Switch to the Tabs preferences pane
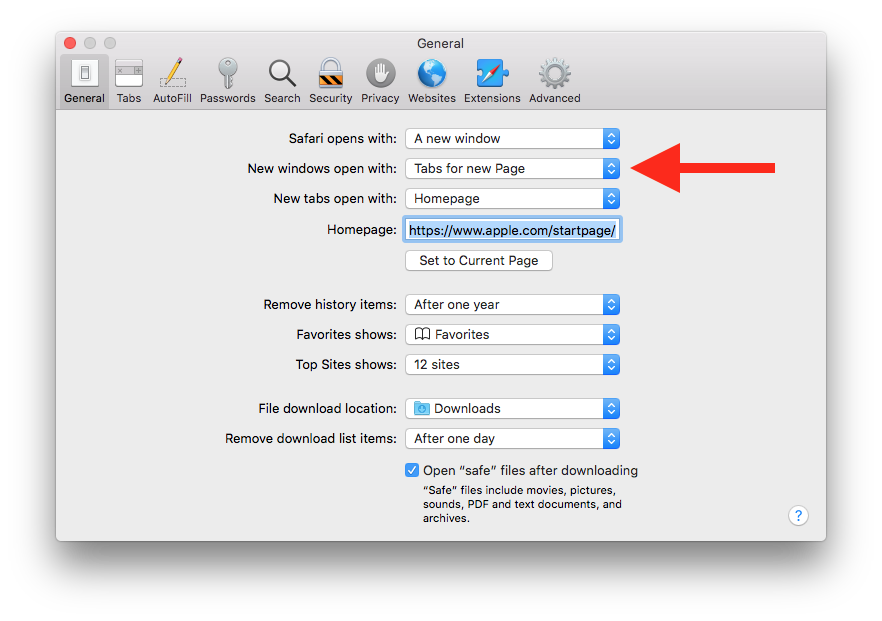The height and width of the screenshot is (621, 882). (129, 81)
